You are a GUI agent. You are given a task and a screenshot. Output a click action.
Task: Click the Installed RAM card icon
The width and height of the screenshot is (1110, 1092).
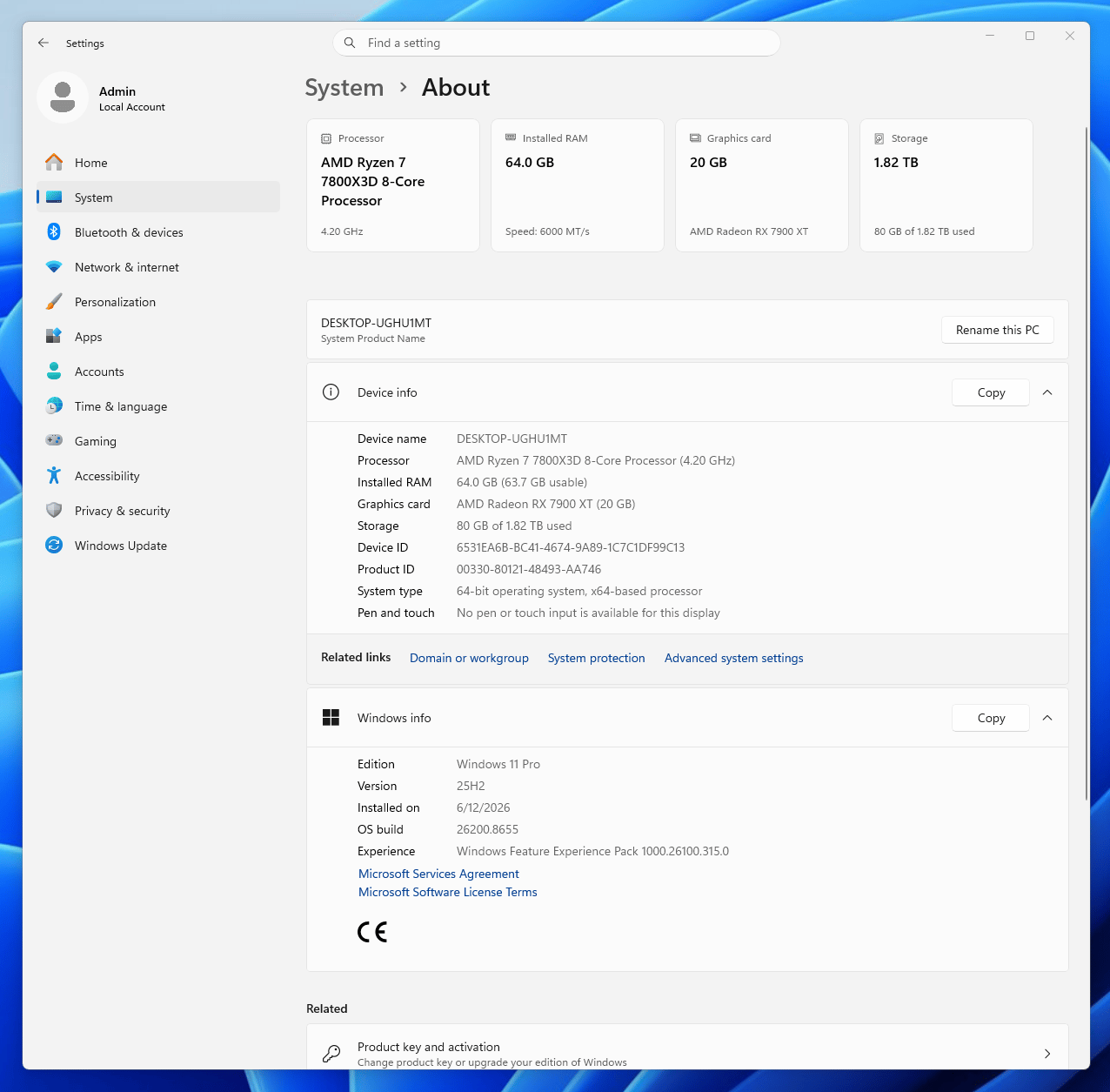point(511,137)
